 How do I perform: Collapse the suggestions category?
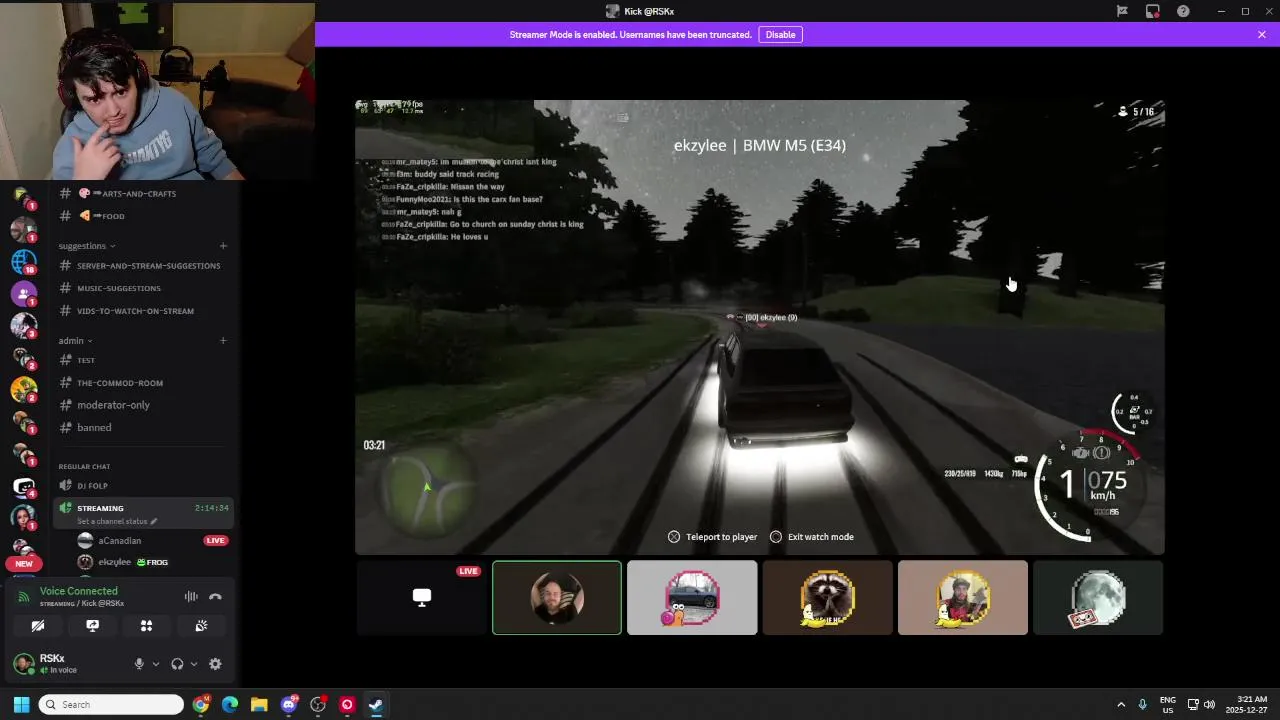pyautogui.click(x=87, y=246)
